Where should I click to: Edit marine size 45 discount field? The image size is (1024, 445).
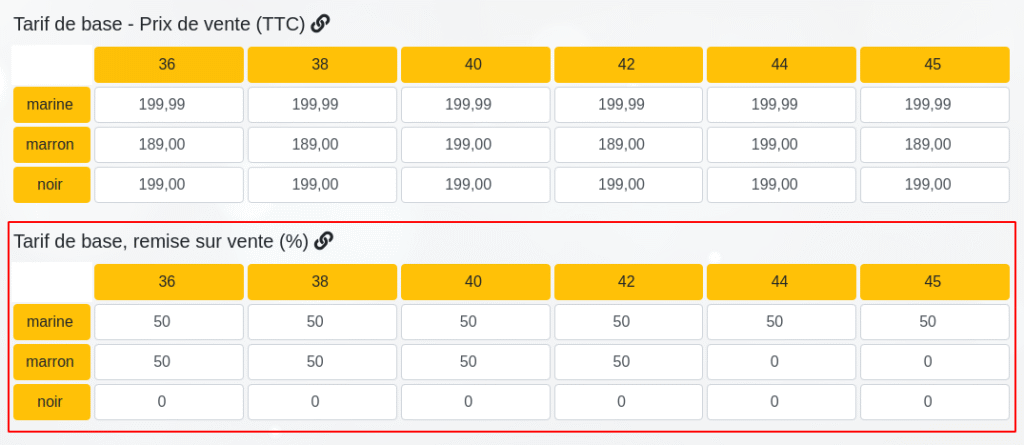point(934,321)
